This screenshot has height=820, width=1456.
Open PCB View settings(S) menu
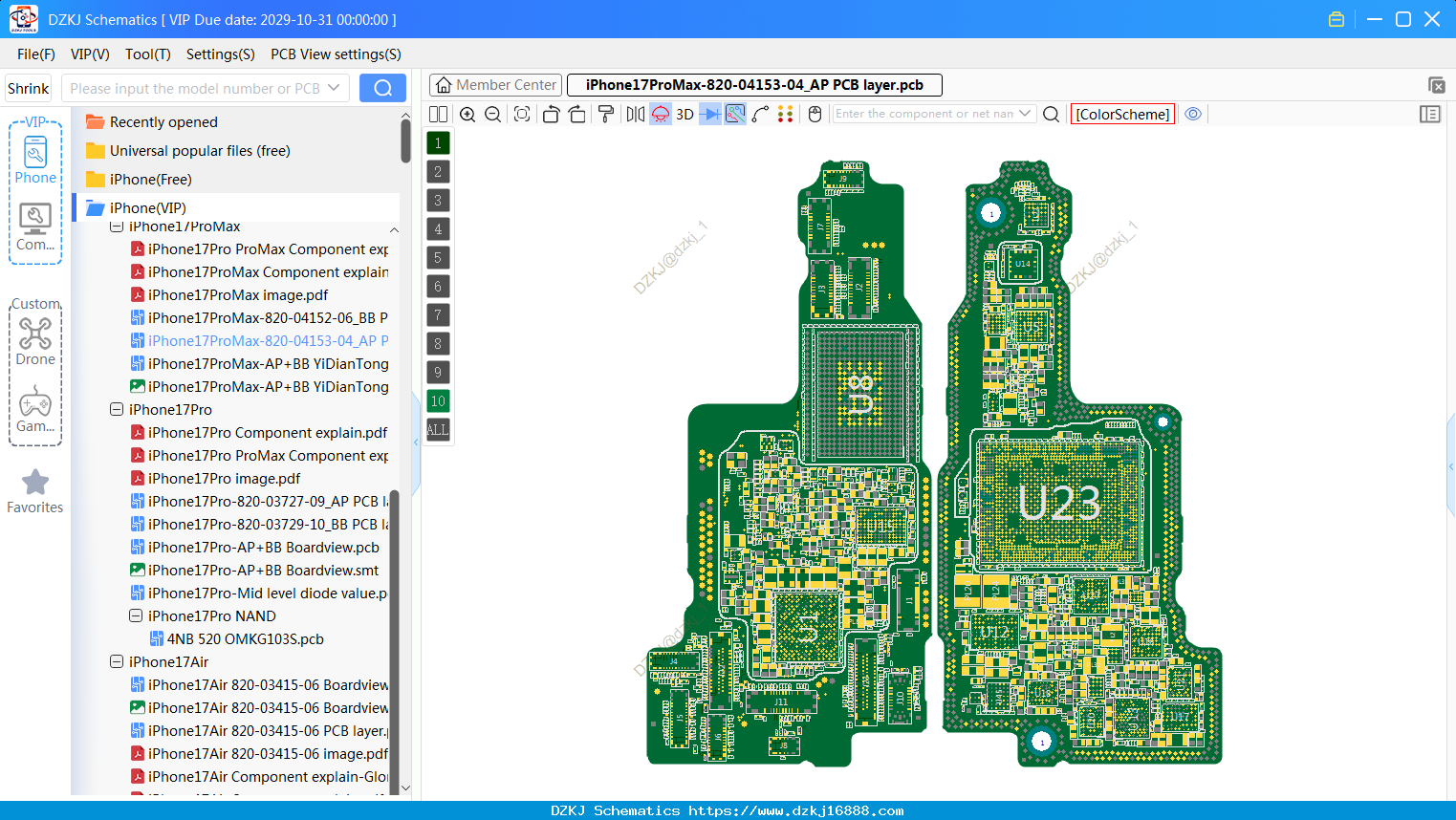click(x=336, y=54)
